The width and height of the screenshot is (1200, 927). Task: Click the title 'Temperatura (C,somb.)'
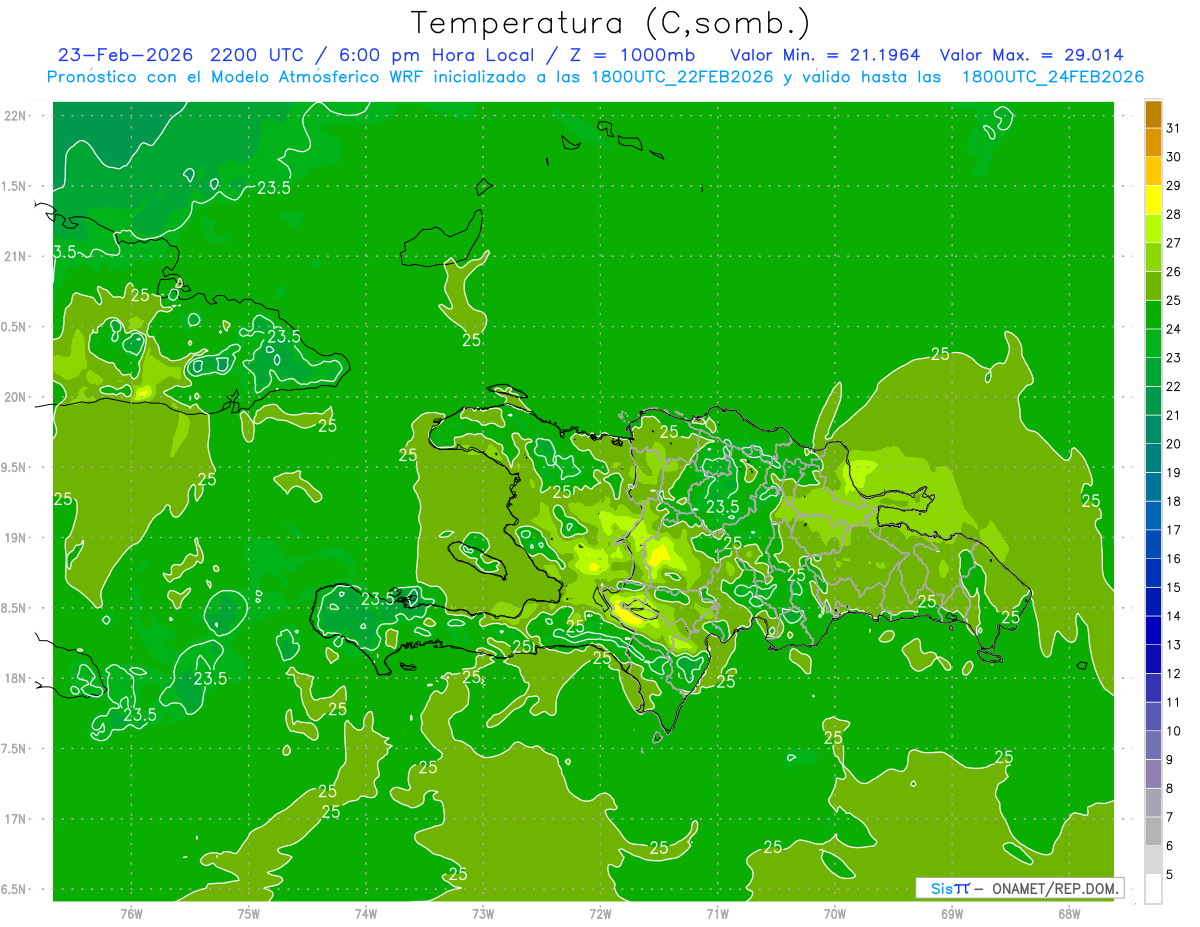coord(610,23)
